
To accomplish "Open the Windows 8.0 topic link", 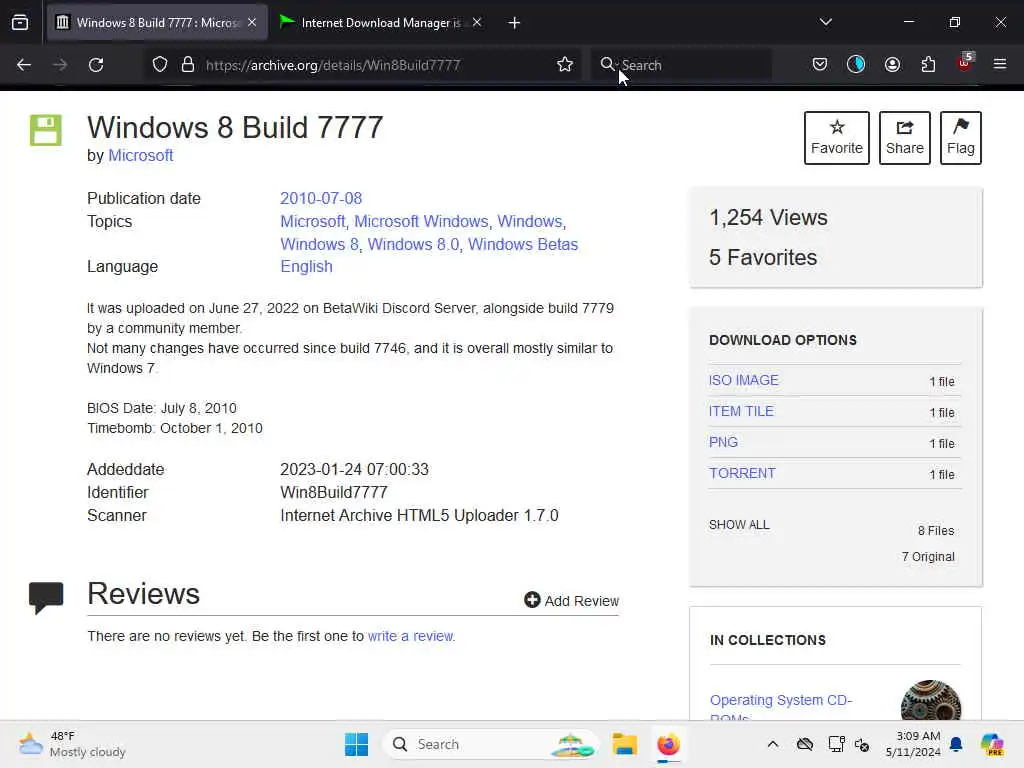I will point(413,244).
